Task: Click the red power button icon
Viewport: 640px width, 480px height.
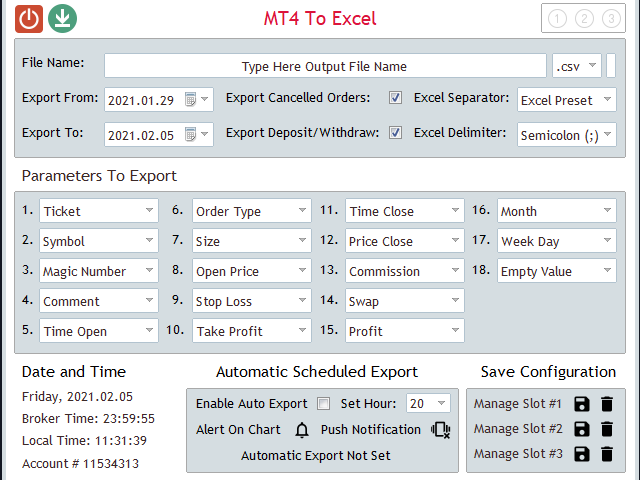Action: tap(29, 19)
